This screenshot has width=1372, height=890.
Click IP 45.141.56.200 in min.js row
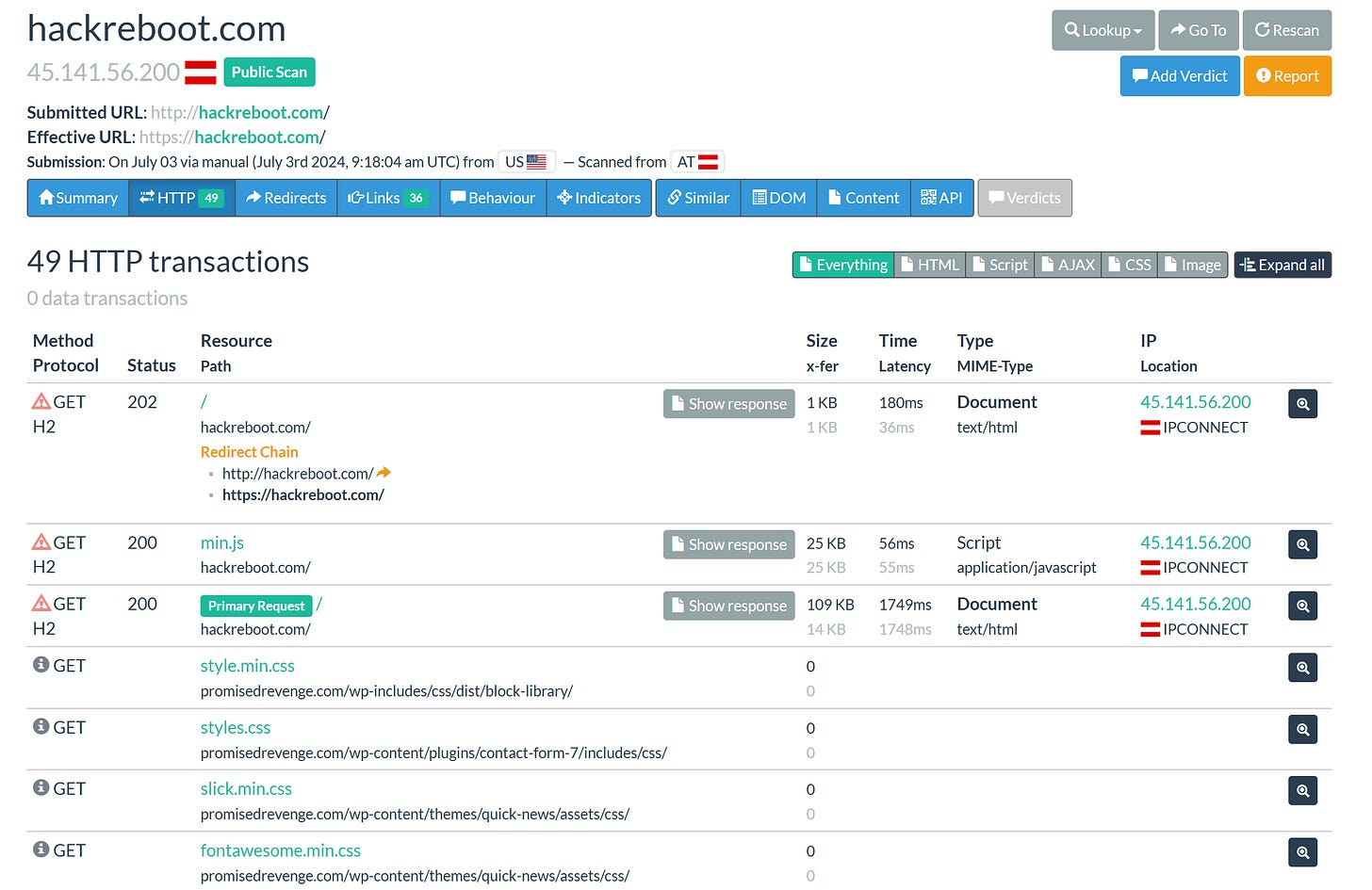coord(1196,542)
